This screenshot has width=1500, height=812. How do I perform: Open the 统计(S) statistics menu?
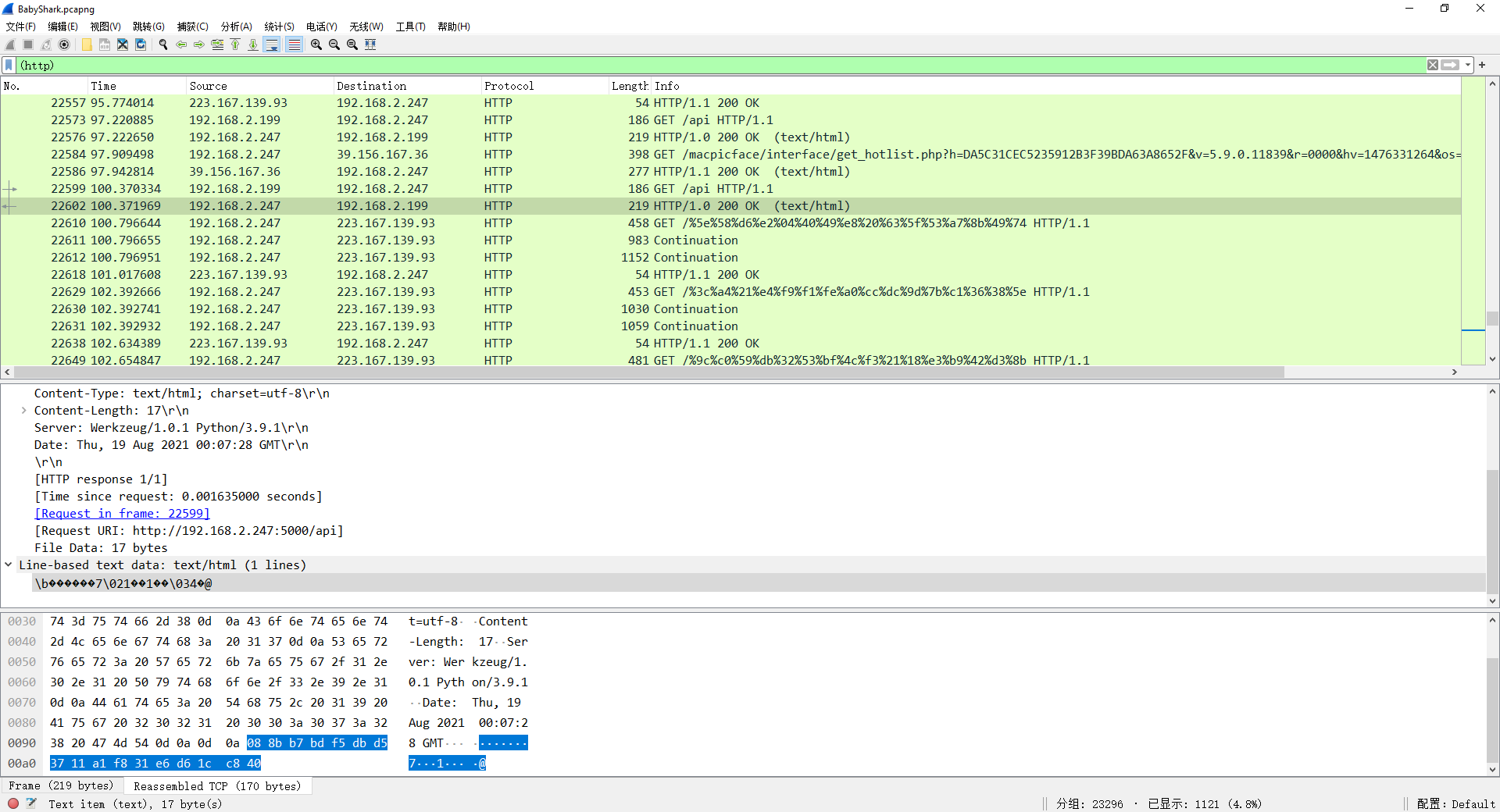click(x=279, y=27)
